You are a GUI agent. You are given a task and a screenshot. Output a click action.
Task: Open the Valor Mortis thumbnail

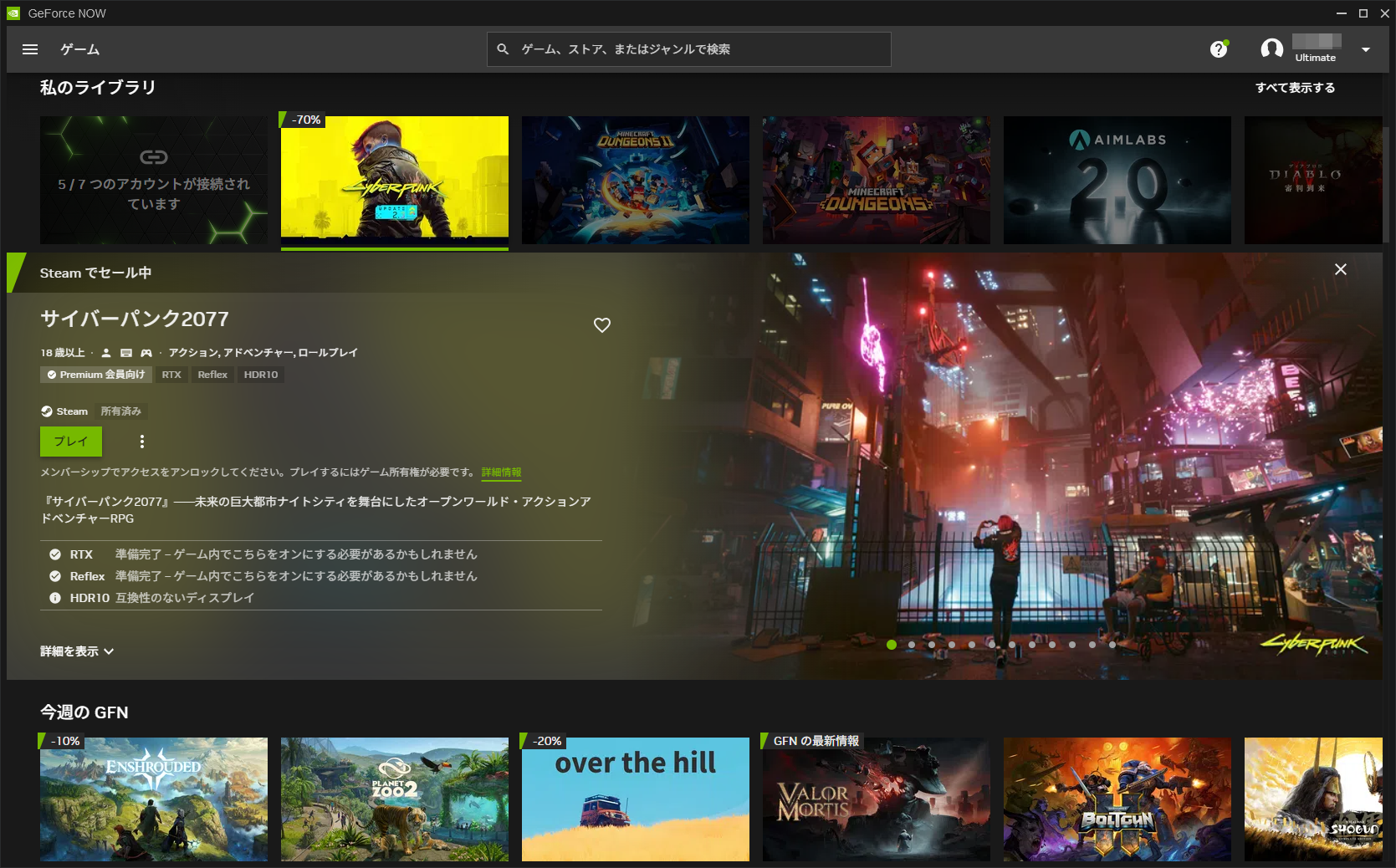pyautogui.click(x=877, y=799)
